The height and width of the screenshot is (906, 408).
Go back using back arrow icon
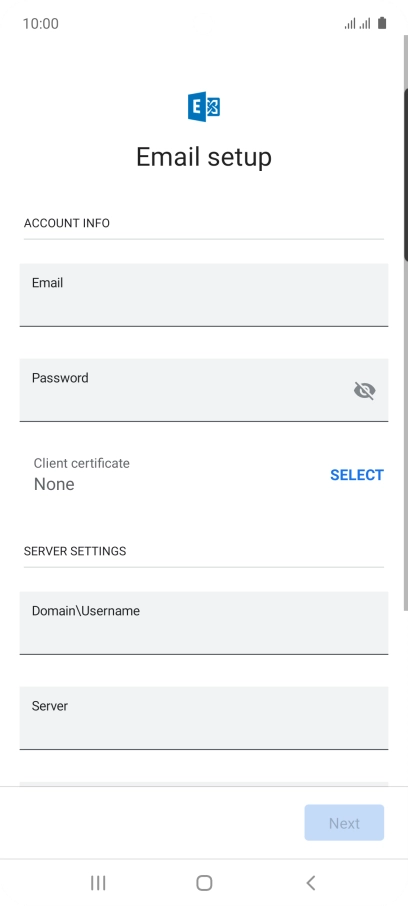point(310,882)
